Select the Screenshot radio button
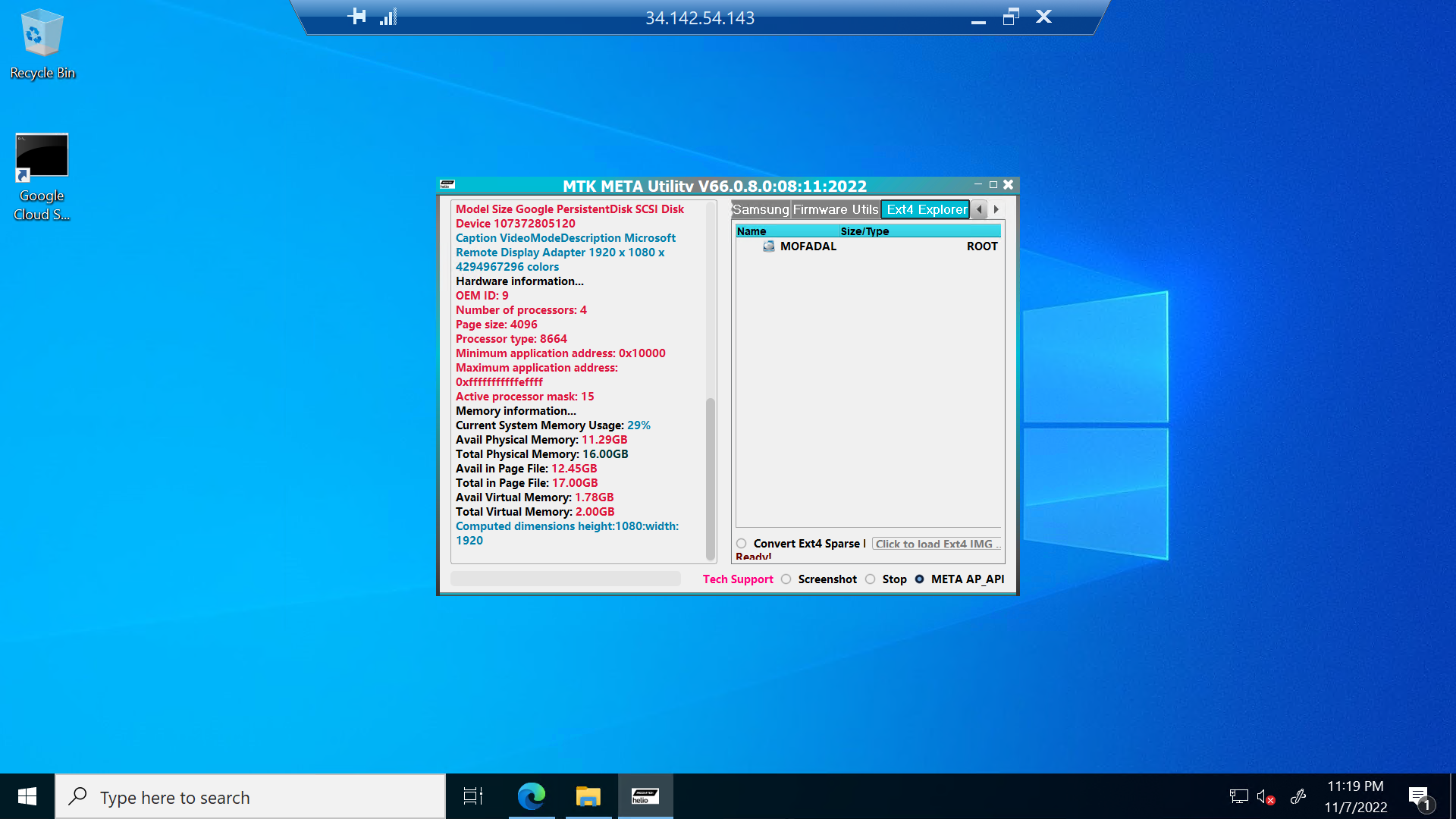Screen dimensions: 1456x819 [x=786, y=579]
